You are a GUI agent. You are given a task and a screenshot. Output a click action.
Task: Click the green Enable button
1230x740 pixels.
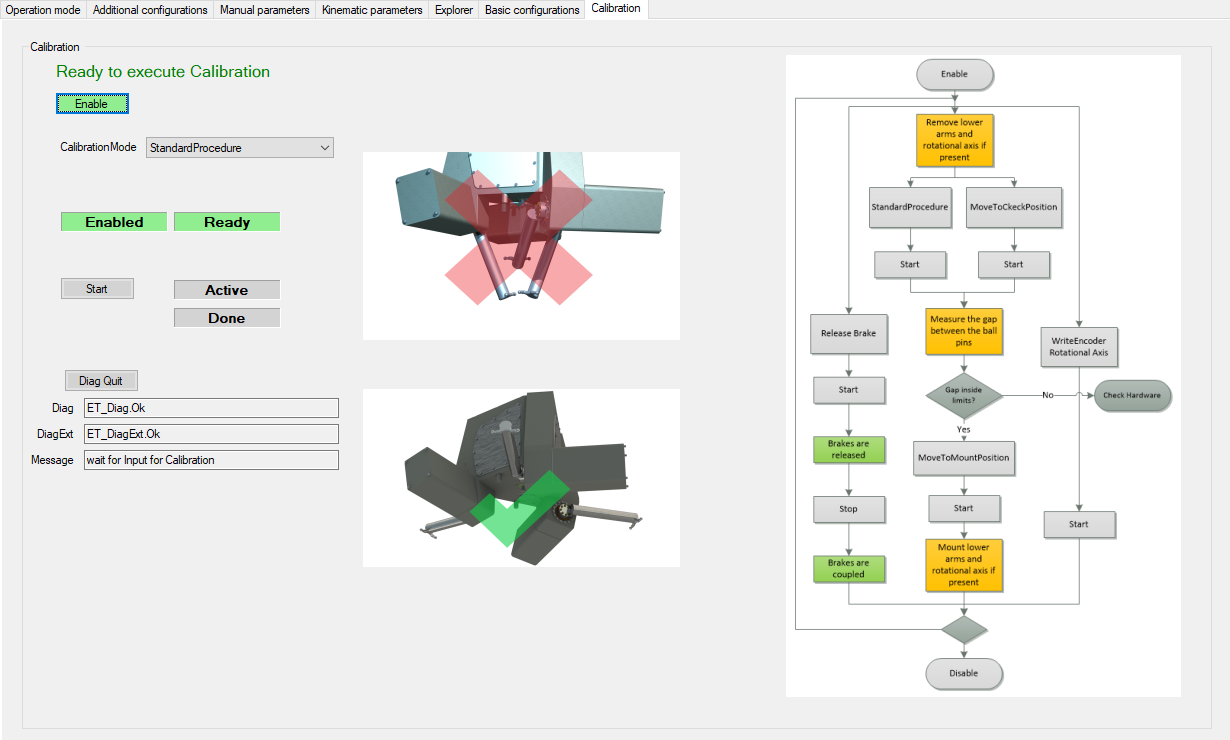[x=92, y=104]
